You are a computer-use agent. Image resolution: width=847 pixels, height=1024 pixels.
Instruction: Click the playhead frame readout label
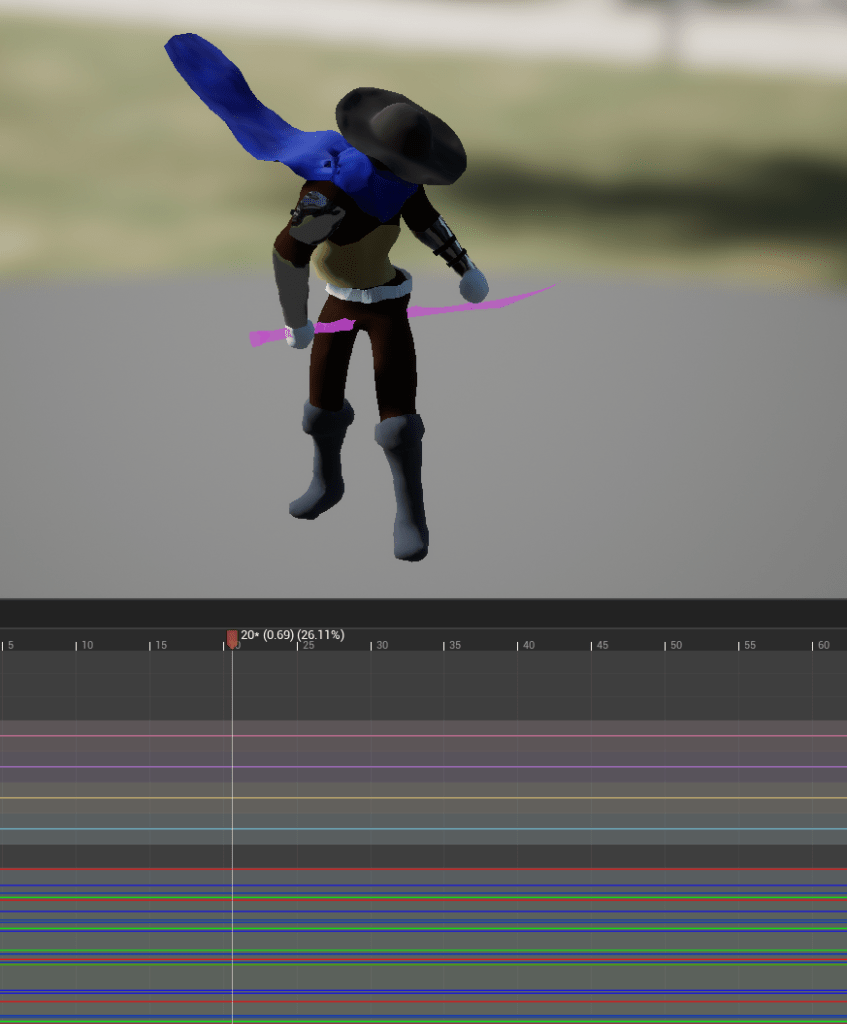[292, 635]
